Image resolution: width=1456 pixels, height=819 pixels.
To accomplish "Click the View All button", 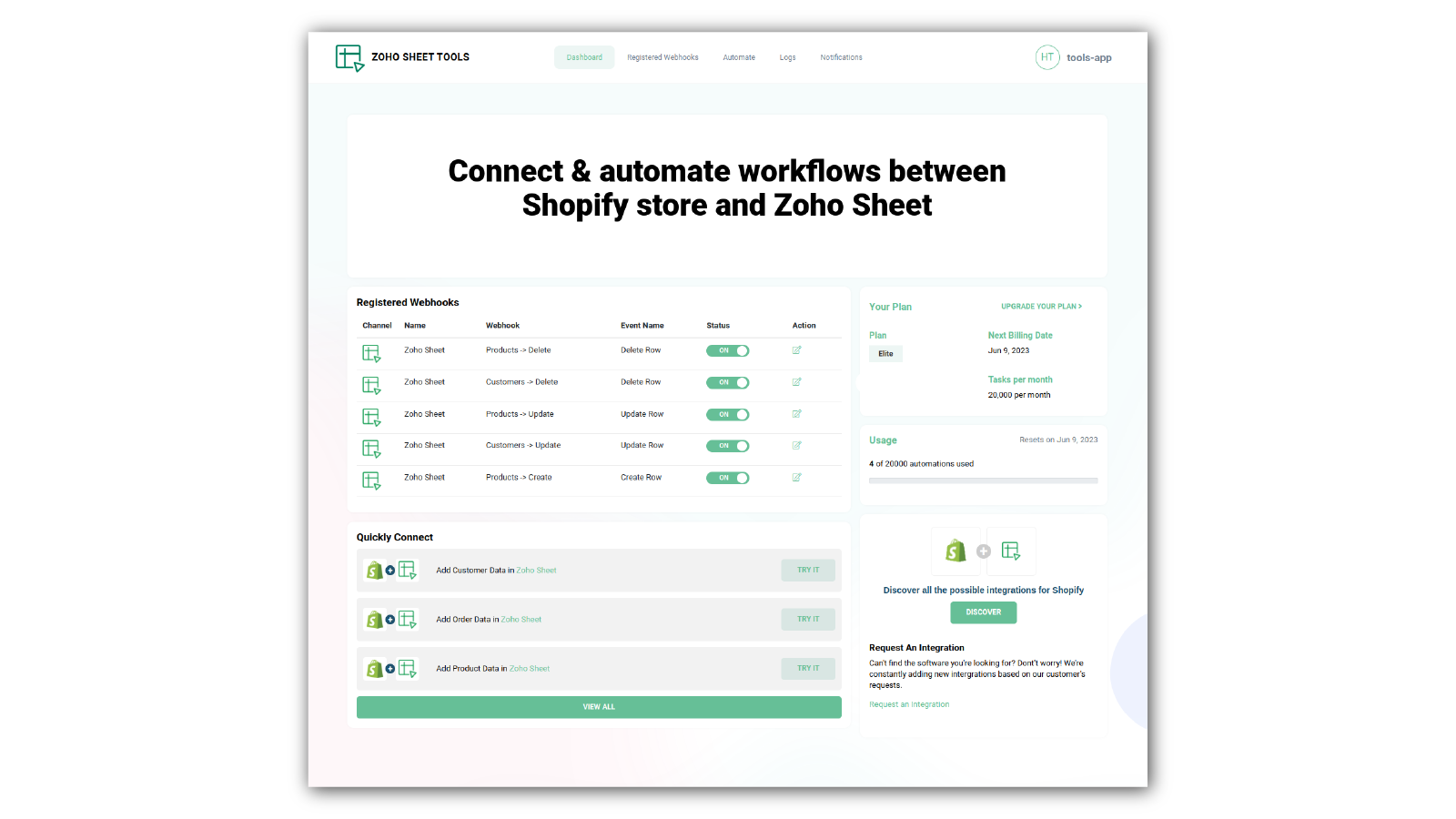I will (x=599, y=707).
